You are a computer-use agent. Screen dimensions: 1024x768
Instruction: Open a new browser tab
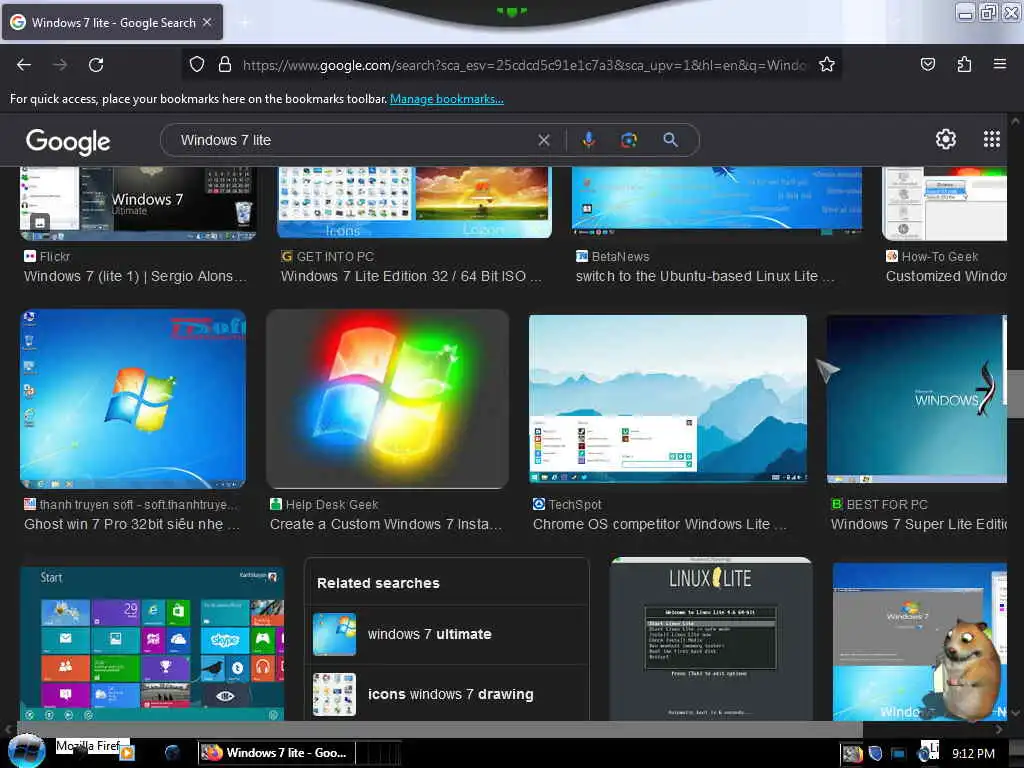tap(244, 23)
